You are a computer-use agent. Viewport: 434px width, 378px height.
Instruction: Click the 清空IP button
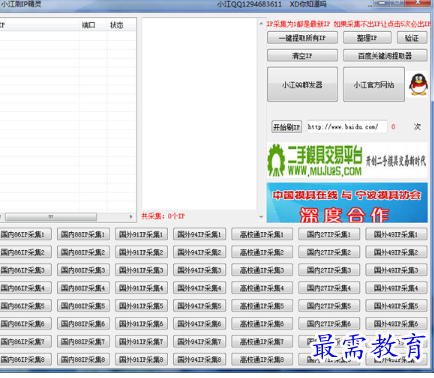click(x=302, y=55)
